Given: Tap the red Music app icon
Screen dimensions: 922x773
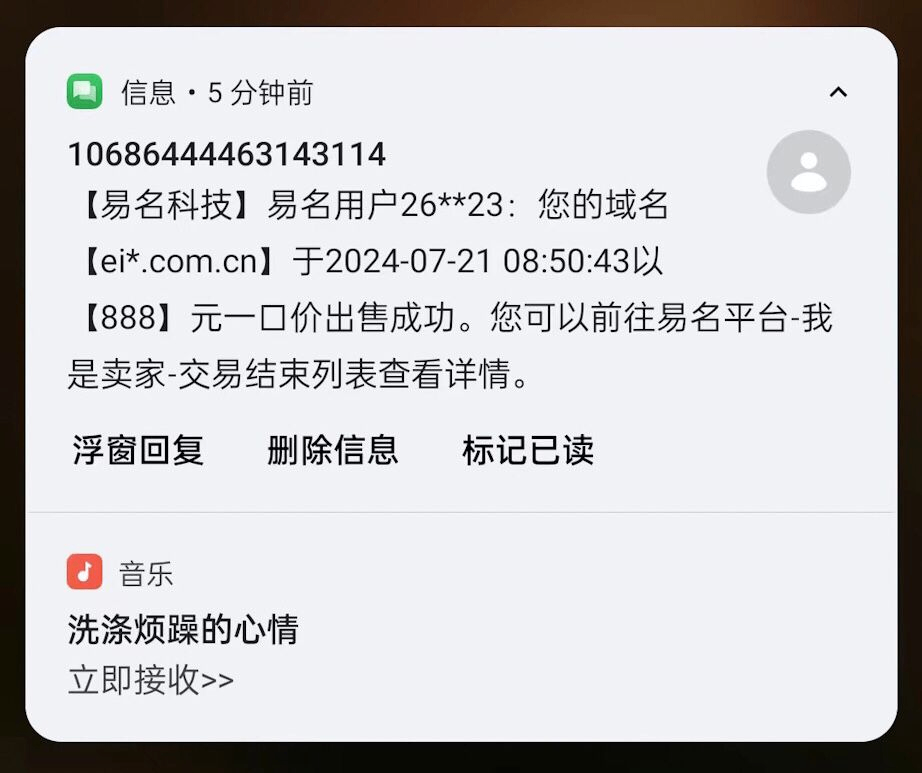Looking at the screenshot, I should (85, 571).
